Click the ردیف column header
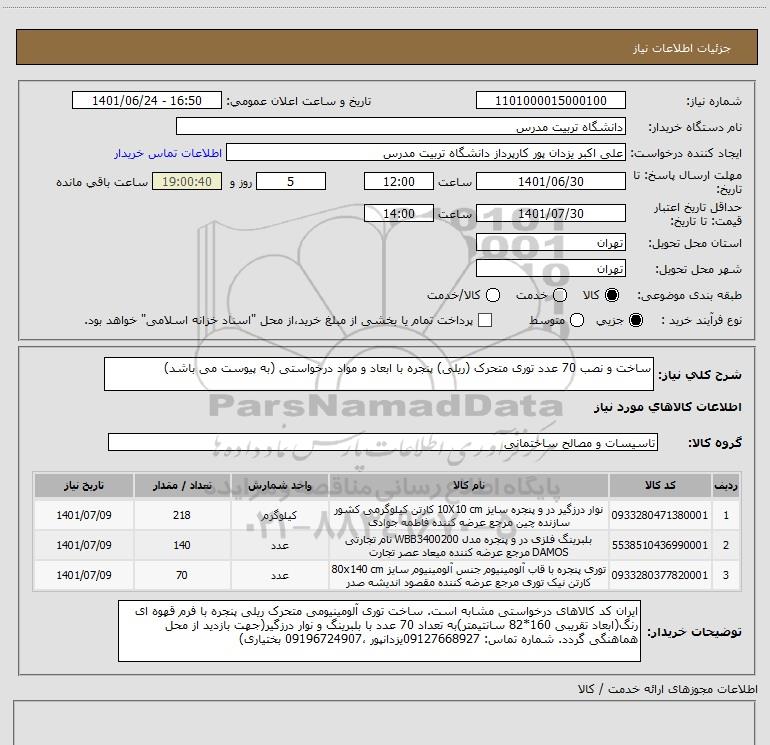Screen dimensions: 770x745 coord(726,486)
